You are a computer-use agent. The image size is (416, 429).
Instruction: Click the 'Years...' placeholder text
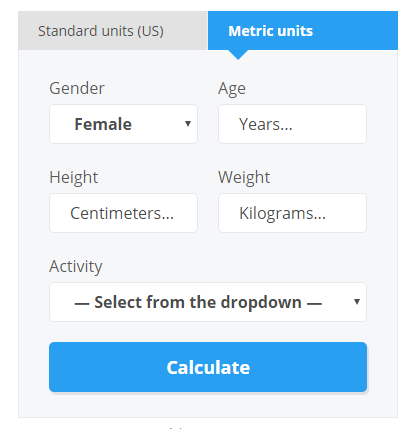[x=266, y=124]
